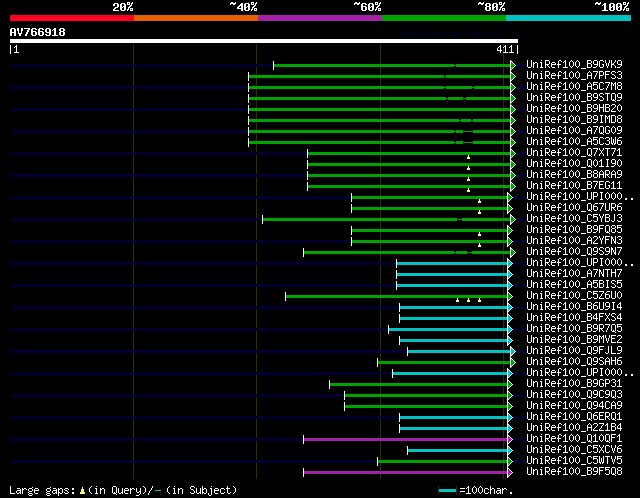The height and width of the screenshot is (498, 640).
Task: Click the cyan arrowhead on the Q9FJL9 row
Action: pos(513,352)
